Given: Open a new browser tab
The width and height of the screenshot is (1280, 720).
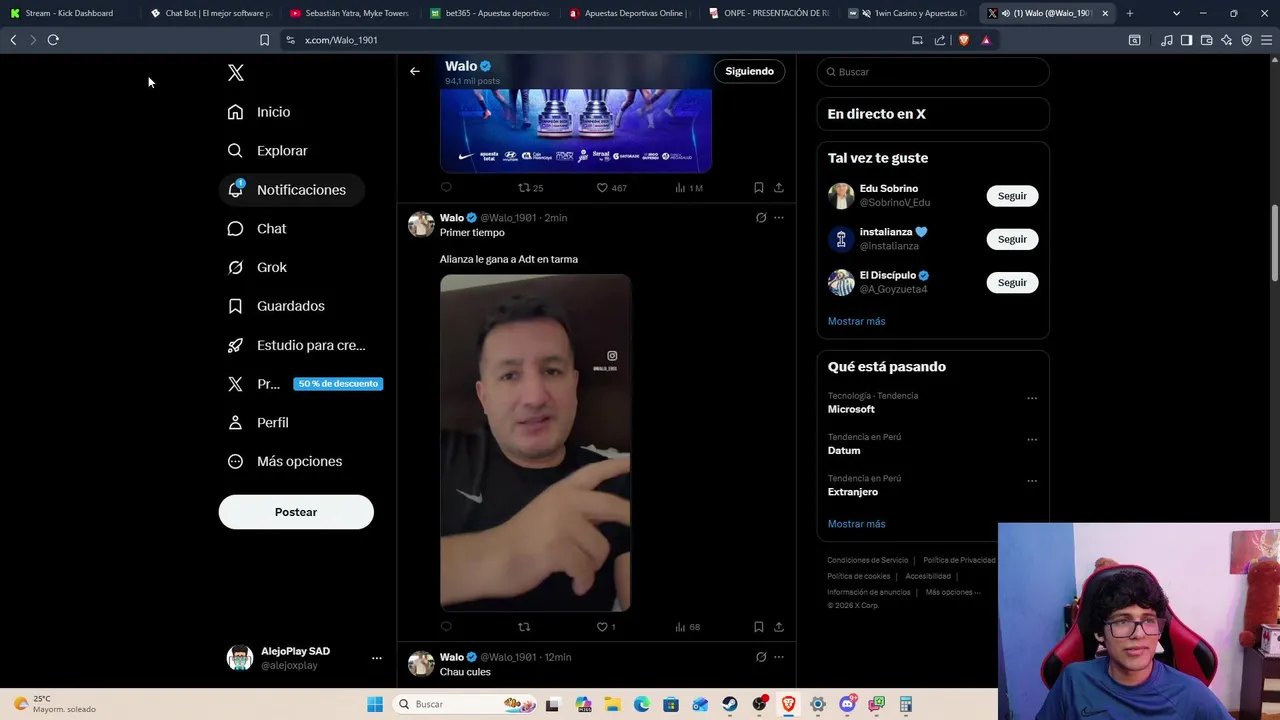Looking at the screenshot, I should pos(1130,13).
